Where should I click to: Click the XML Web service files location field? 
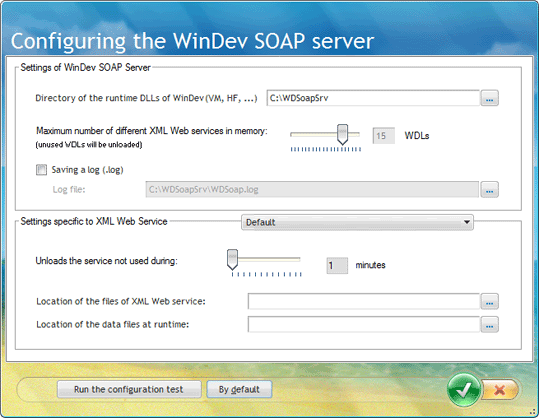point(364,301)
